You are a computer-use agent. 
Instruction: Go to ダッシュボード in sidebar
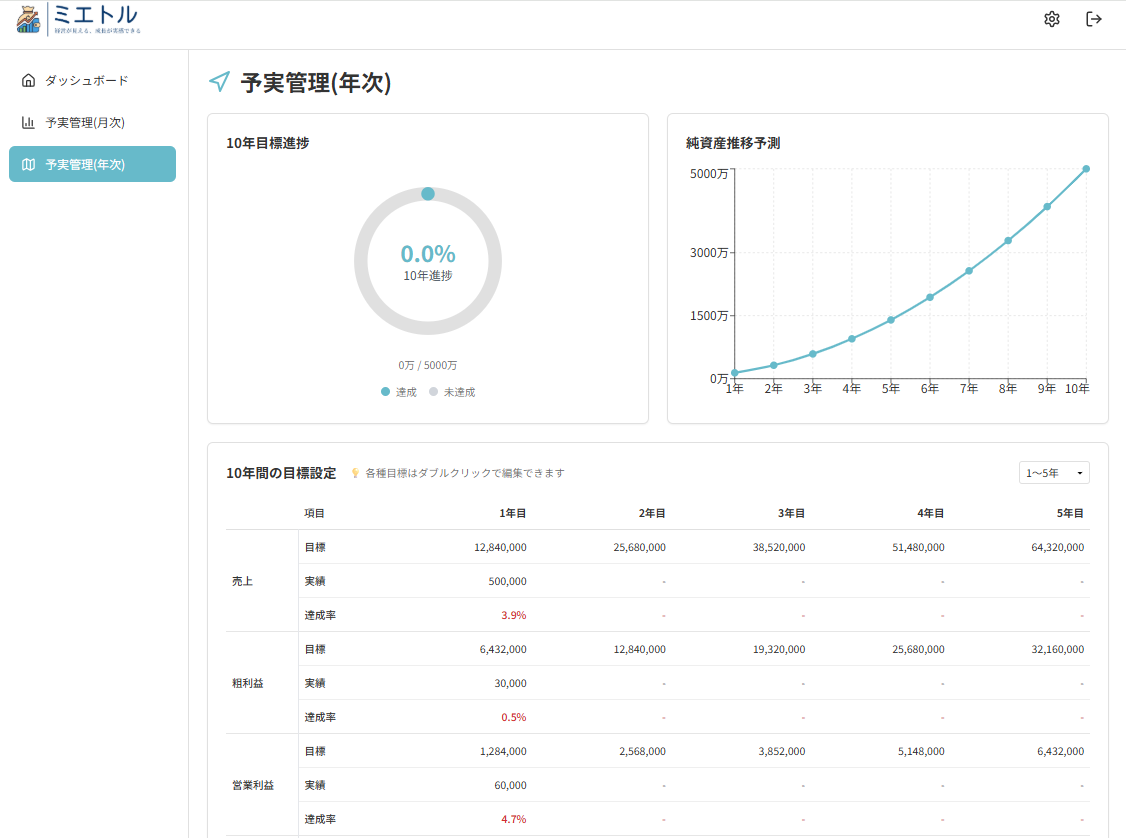click(86, 80)
